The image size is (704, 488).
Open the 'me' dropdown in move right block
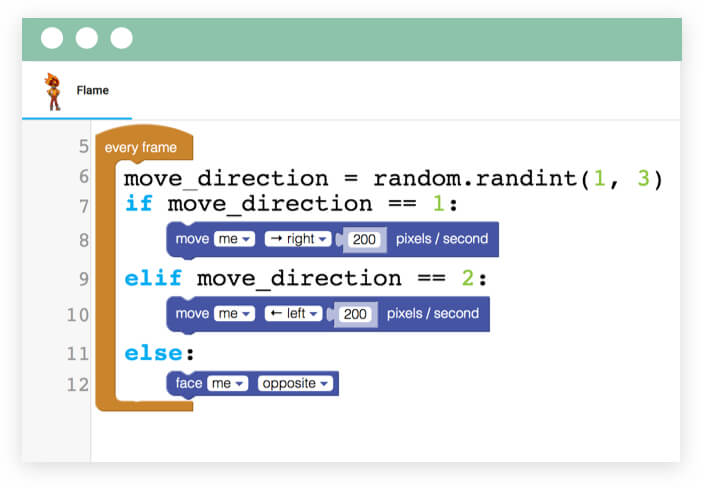[234, 239]
